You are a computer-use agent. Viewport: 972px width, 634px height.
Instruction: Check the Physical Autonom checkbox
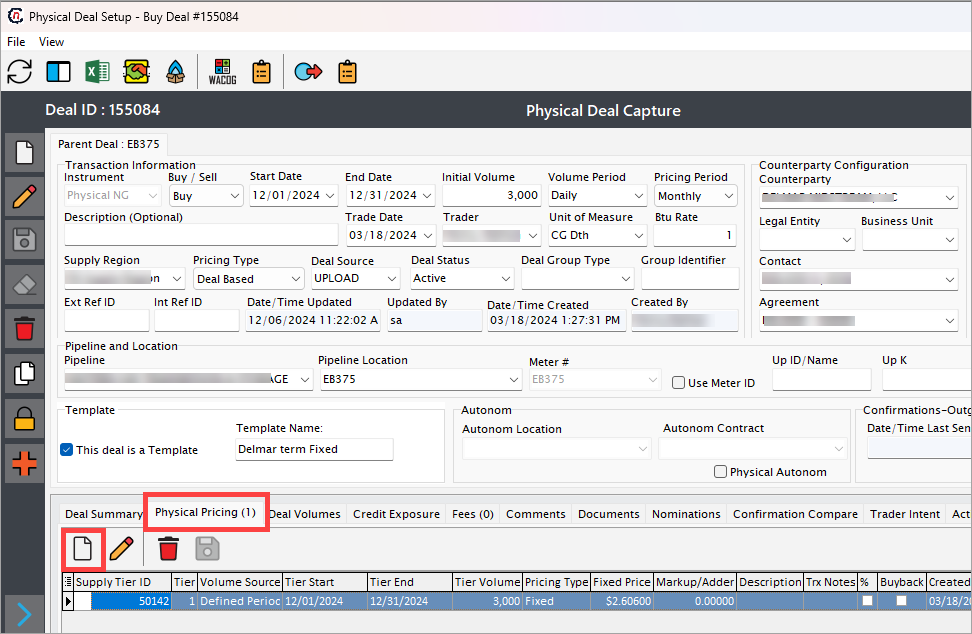point(720,472)
